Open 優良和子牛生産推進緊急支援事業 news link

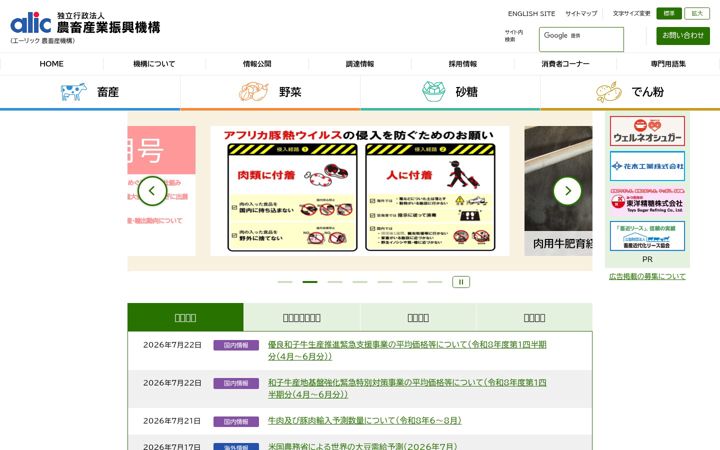[x=407, y=350]
